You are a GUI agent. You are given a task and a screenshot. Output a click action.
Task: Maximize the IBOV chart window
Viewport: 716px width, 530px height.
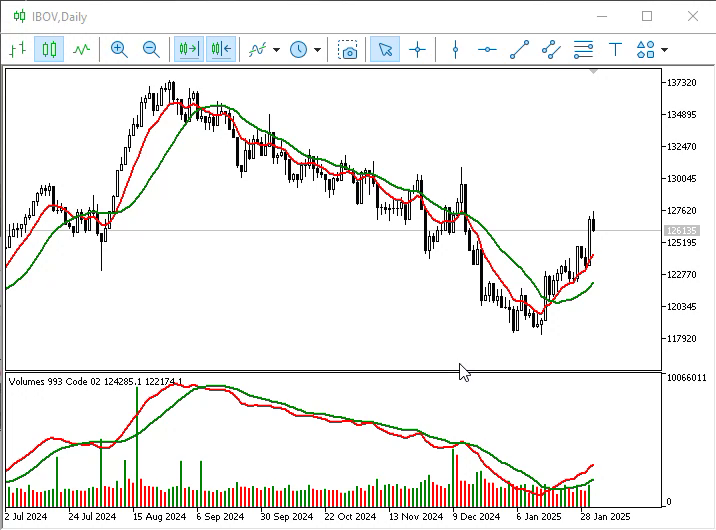[647, 16]
